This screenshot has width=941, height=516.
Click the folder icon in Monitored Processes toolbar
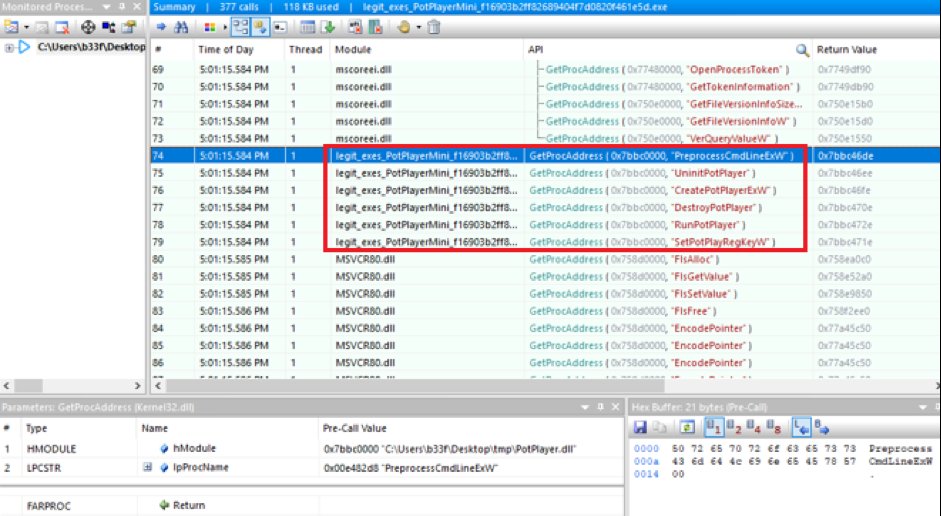128,27
